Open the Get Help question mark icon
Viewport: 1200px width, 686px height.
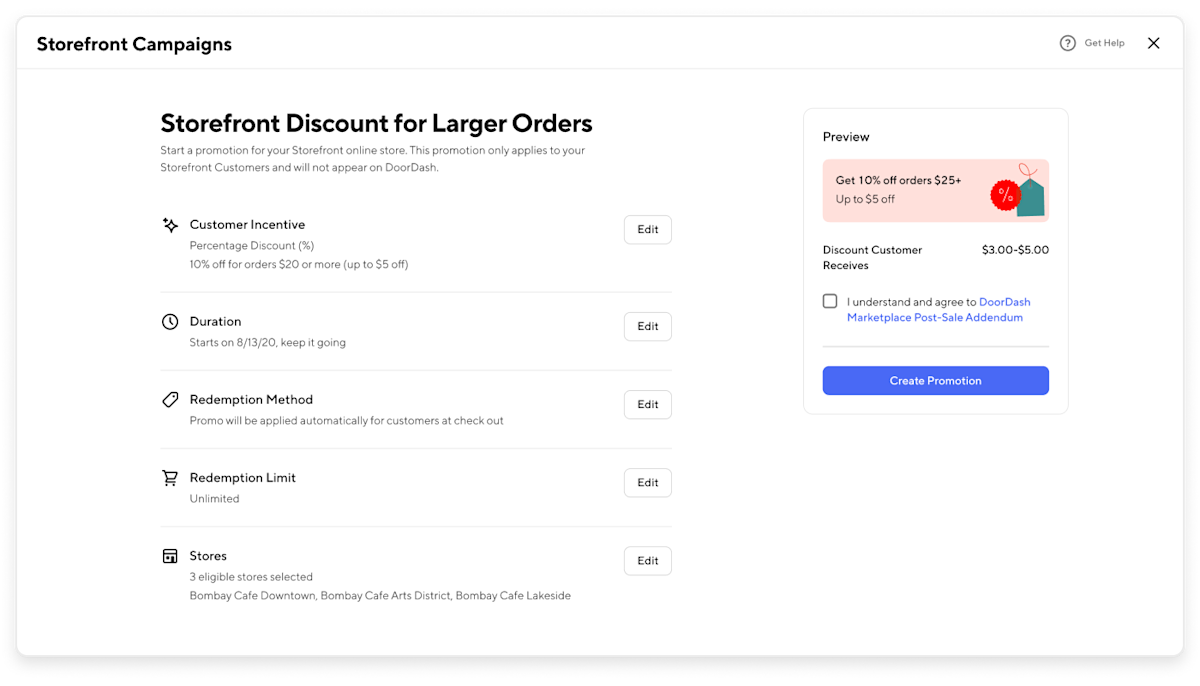[x=1067, y=43]
